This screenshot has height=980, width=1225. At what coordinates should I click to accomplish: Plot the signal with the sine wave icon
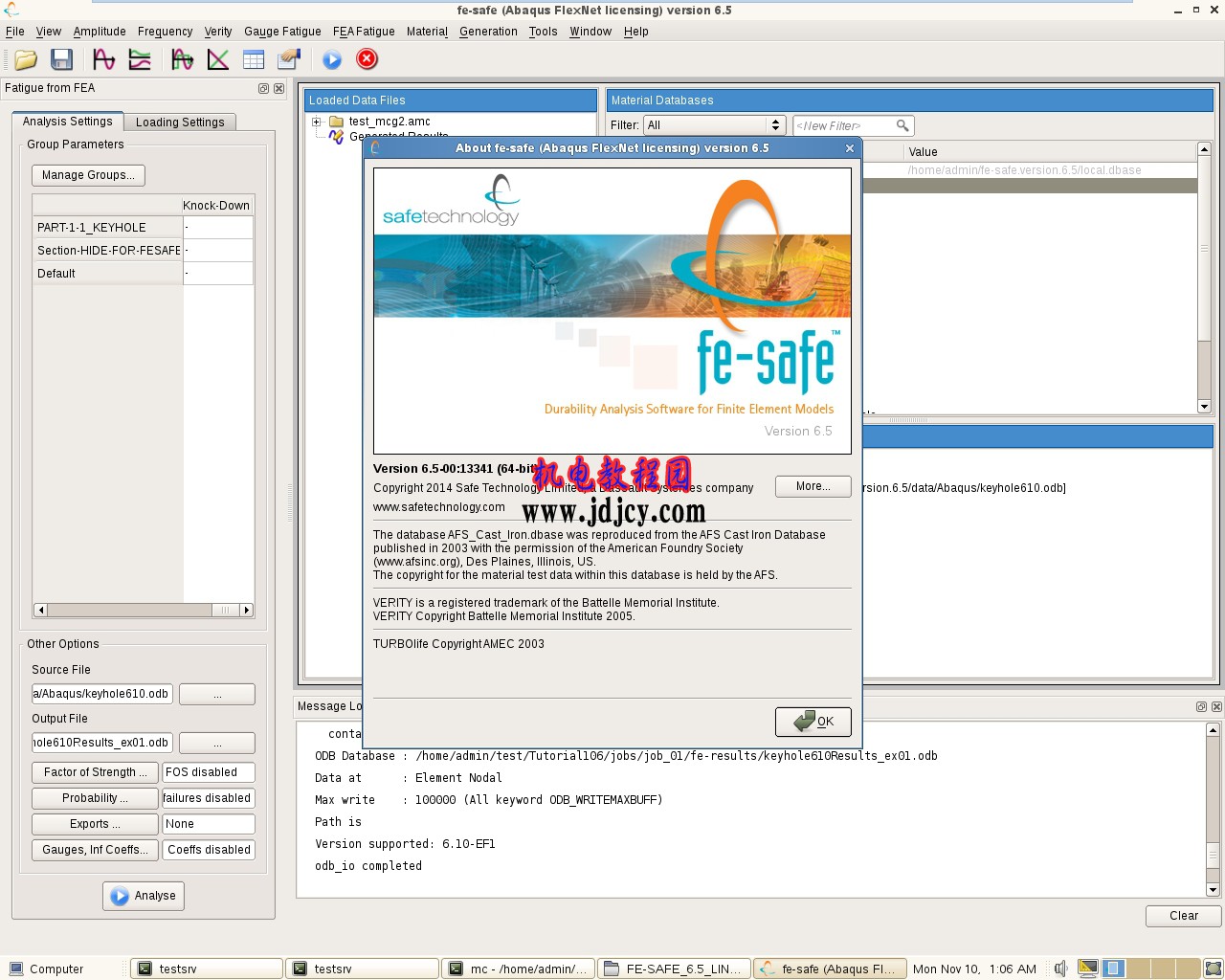tap(103, 59)
